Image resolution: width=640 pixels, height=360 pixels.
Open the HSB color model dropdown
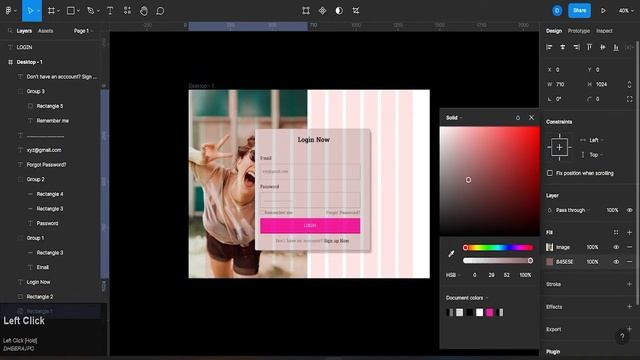point(453,275)
